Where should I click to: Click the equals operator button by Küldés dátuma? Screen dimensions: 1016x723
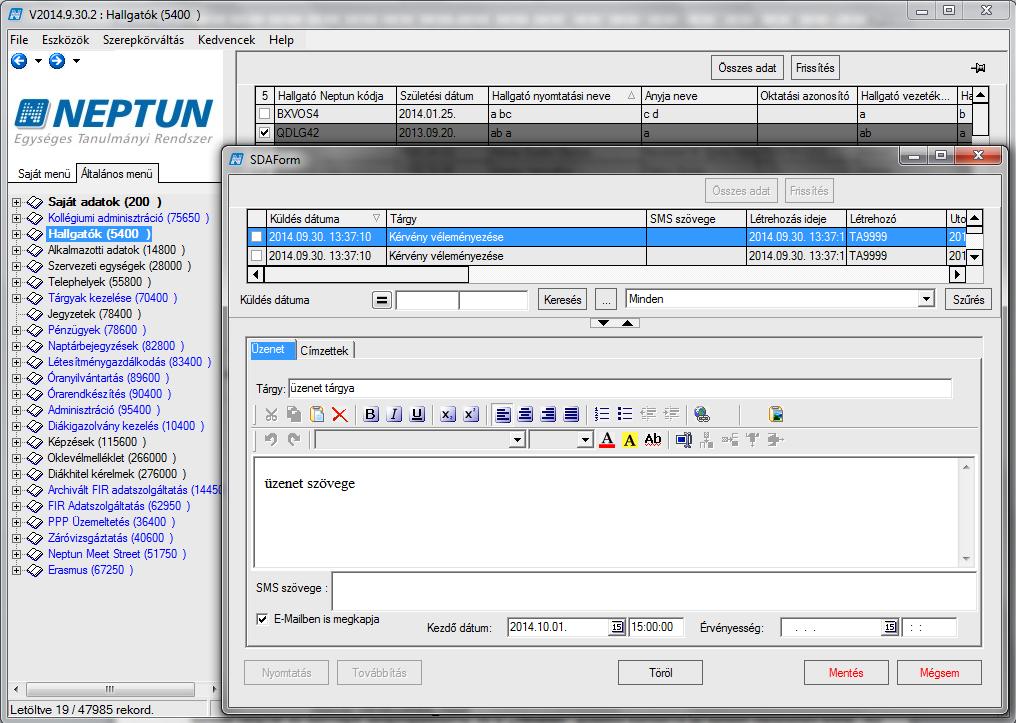tap(382, 300)
